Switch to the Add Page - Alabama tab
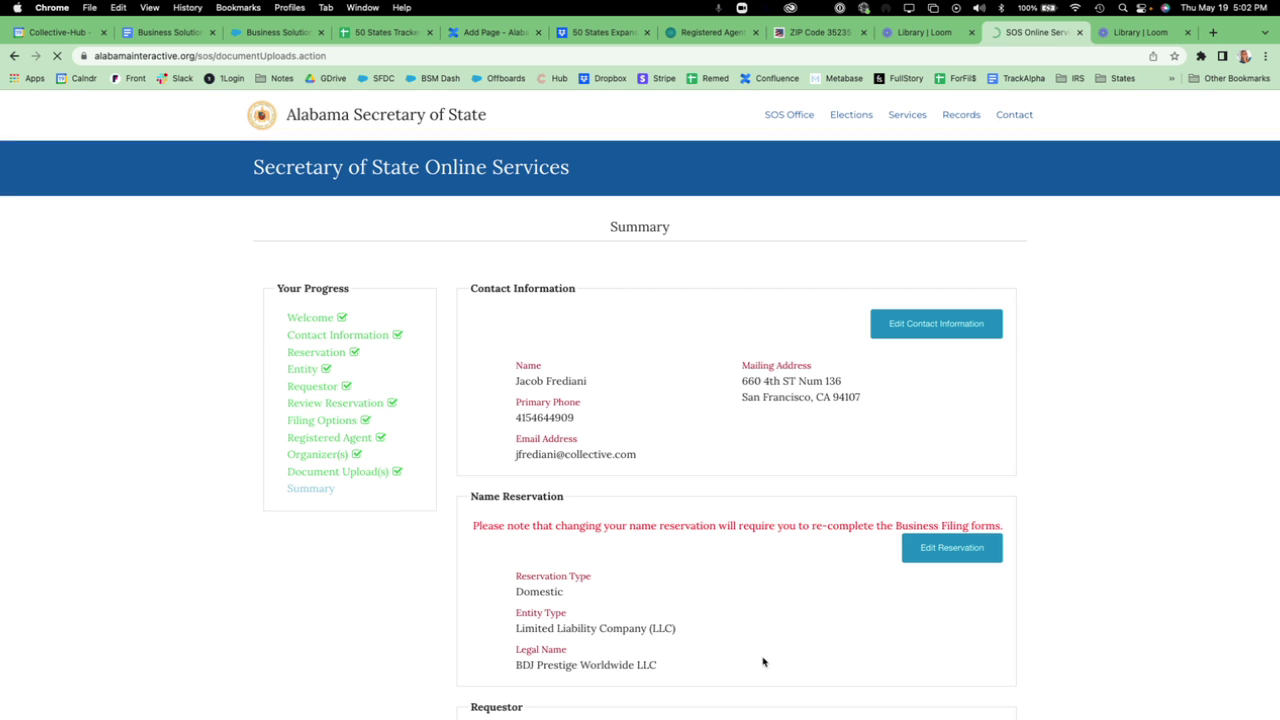Viewport: 1280px width, 720px height. point(494,32)
